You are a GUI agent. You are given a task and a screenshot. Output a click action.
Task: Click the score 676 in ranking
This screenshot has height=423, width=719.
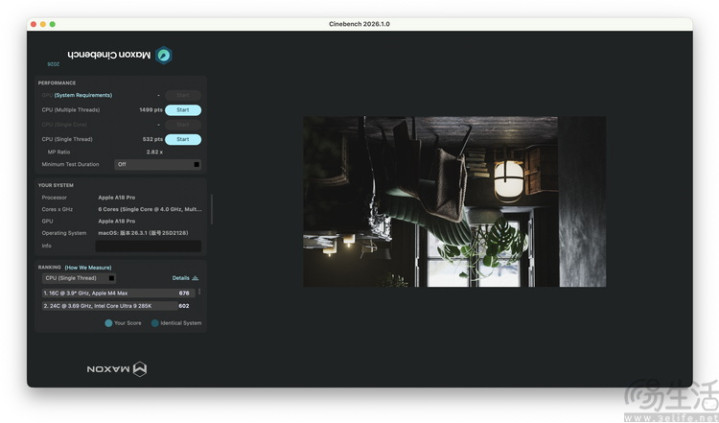point(184,293)
